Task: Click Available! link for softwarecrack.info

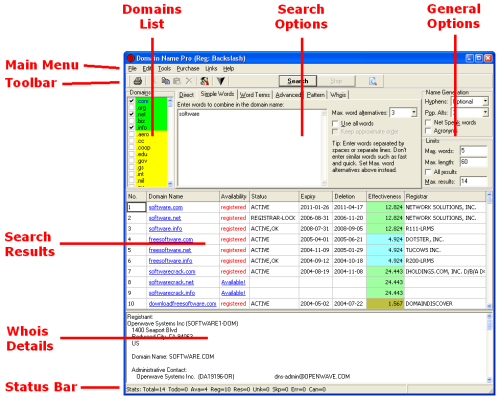Action: tap(233, 293)
